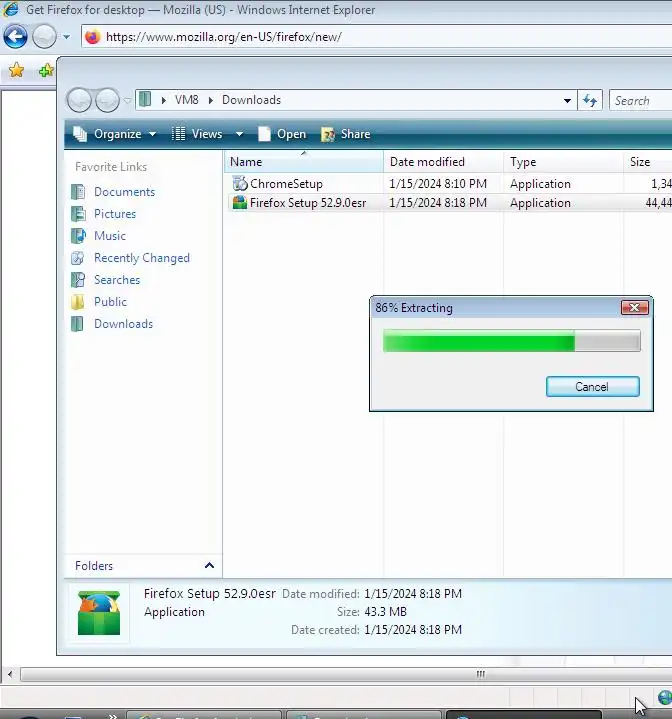This screenshot has width=672, height=719.
Task: Expand the Folders pane chevron
Action: (x=209, y=565)
